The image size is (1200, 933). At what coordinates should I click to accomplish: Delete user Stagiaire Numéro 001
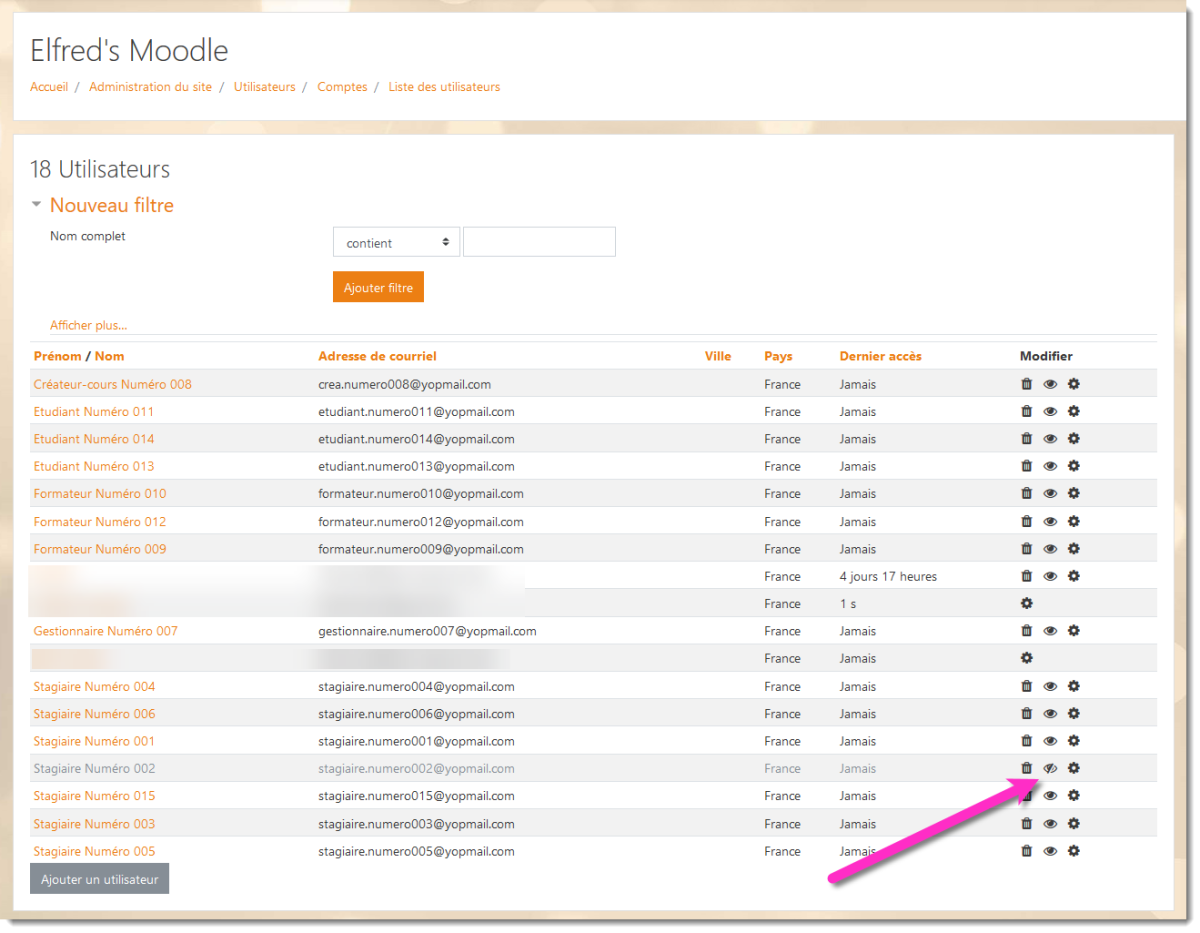(x=1026, y=741)
